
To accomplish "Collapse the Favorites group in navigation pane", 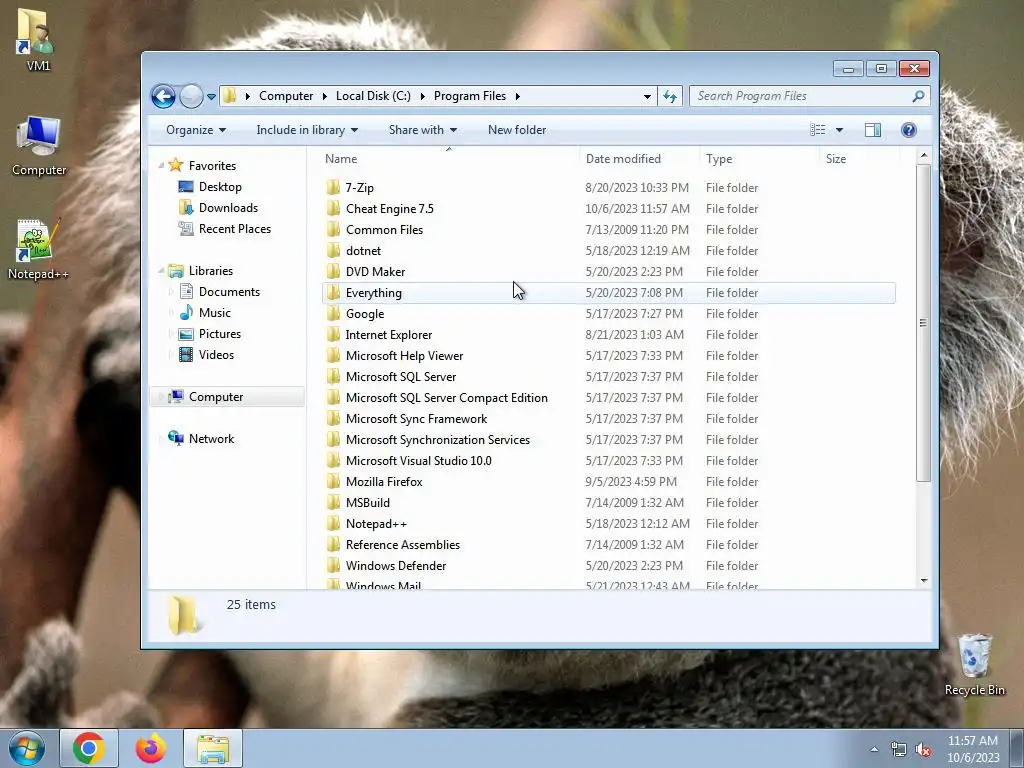I will (x=161, y=166).
